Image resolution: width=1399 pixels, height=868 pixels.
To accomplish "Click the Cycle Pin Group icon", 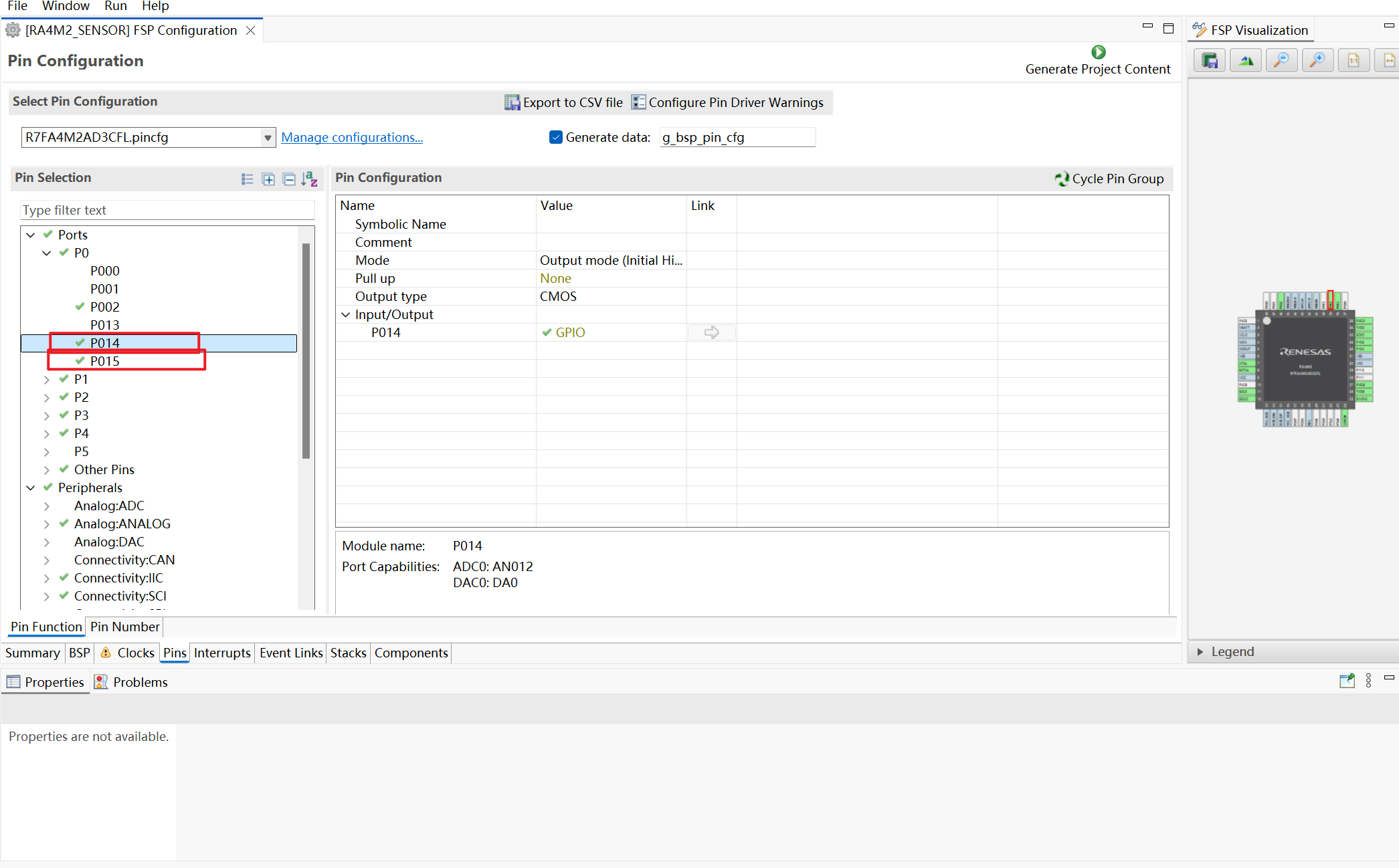I will (x=1062, y=179).
